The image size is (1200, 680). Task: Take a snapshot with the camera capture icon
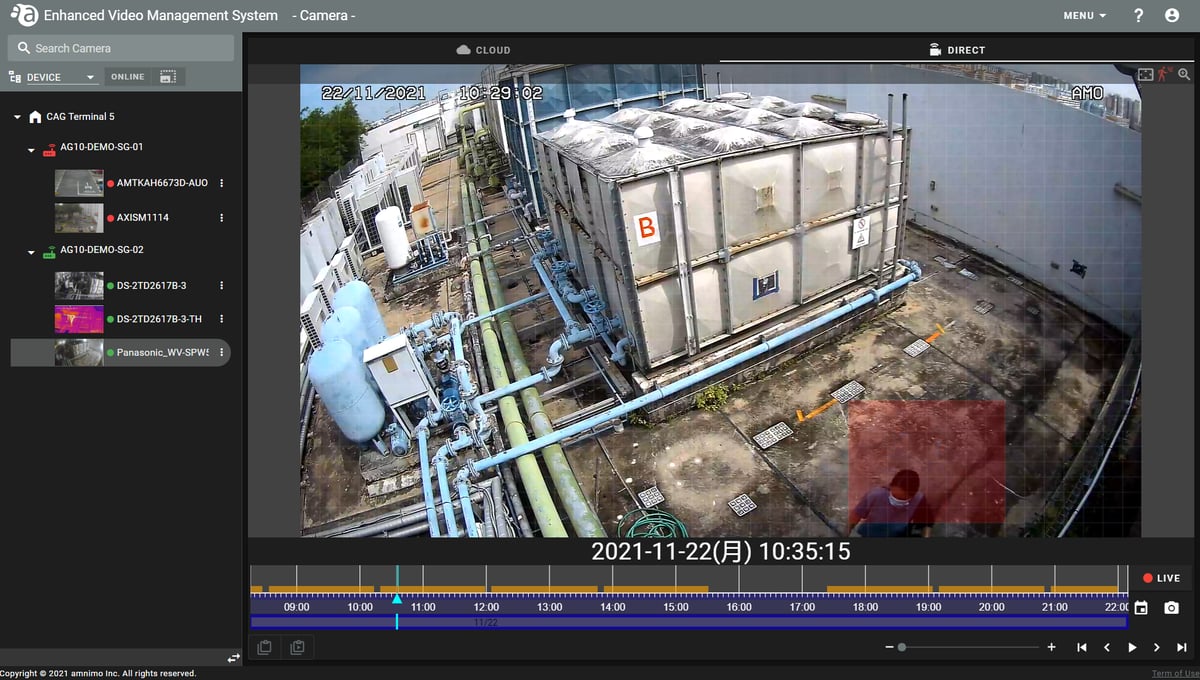[1170, 607]
